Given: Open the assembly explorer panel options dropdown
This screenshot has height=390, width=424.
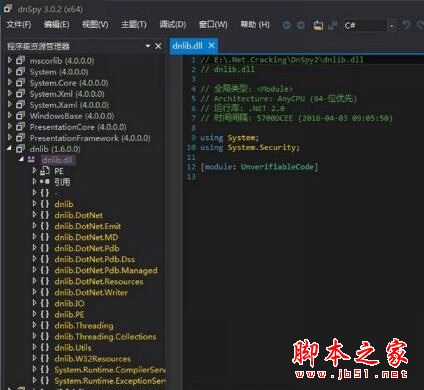Looking at the screenshot, I should 148,46.
